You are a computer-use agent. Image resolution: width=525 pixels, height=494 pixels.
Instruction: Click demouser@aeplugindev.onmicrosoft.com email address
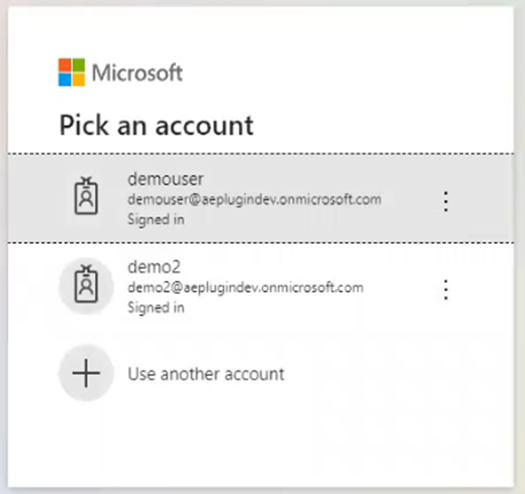tap(254, 200)
